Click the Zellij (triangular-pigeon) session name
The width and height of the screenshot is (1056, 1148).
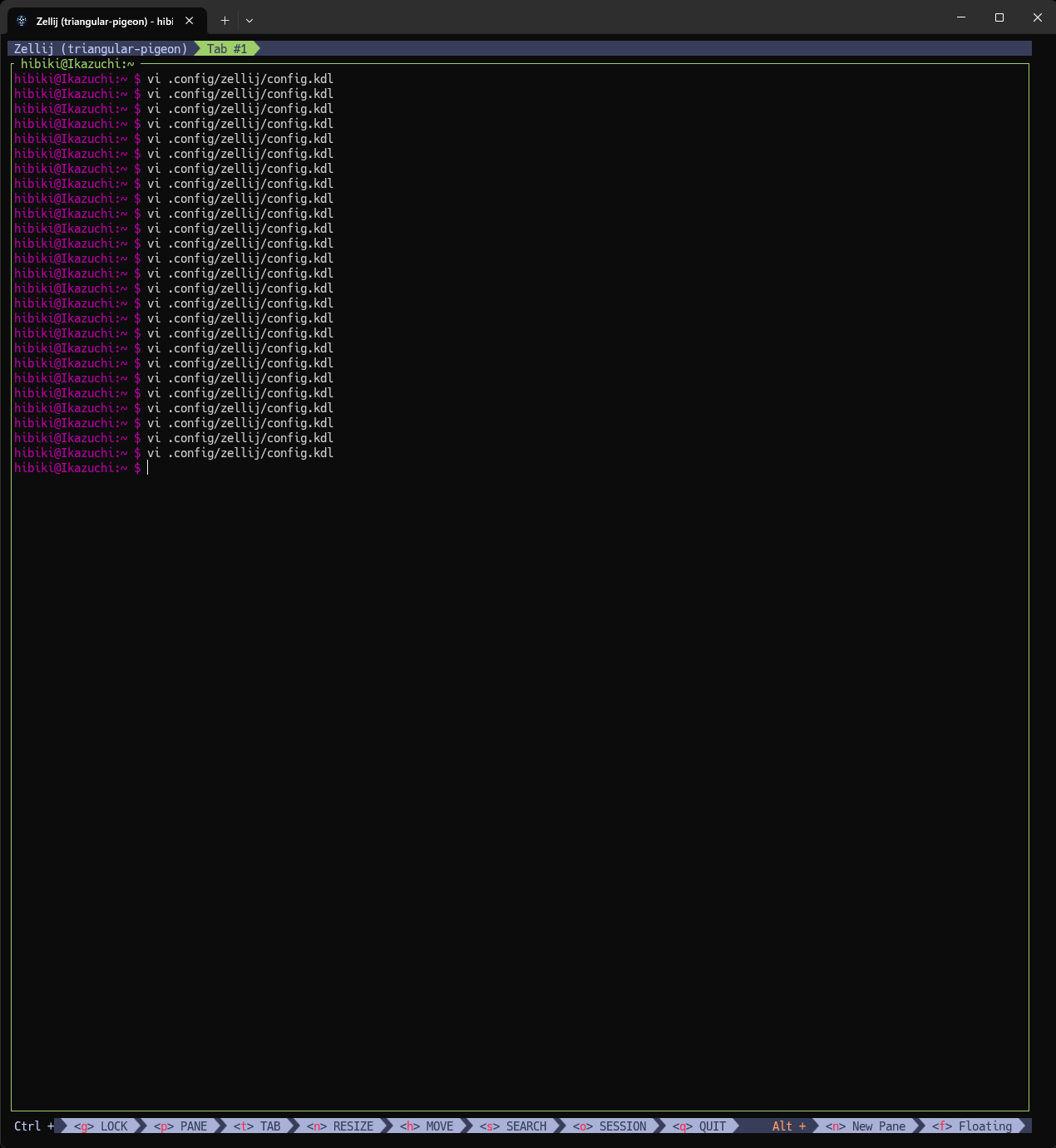[x=101, y=49]
